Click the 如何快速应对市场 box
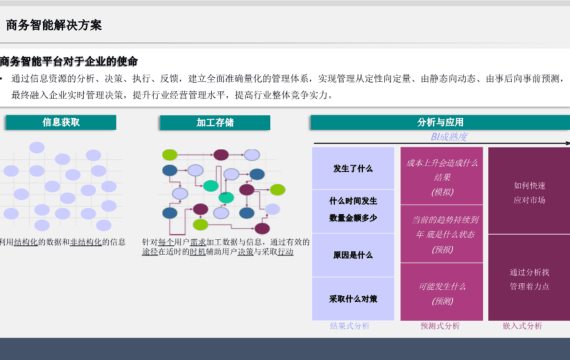This screenshot has width=570, height=360. [529, 191]
